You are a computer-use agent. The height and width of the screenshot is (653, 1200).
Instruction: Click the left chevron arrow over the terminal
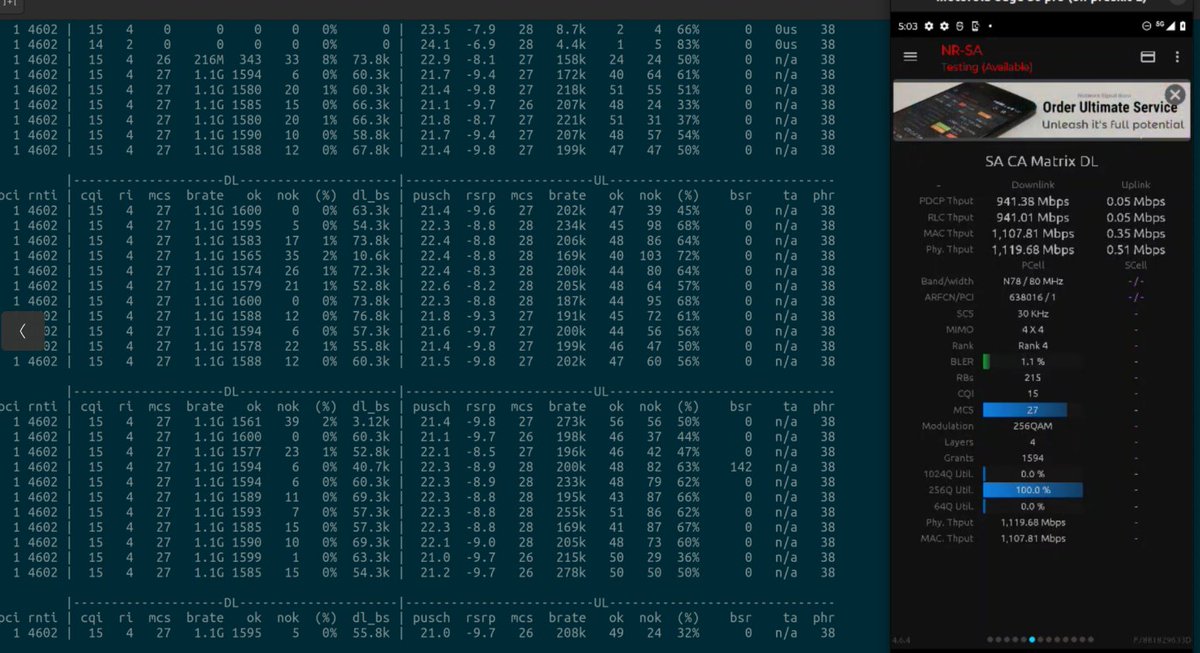pos(22,330)
